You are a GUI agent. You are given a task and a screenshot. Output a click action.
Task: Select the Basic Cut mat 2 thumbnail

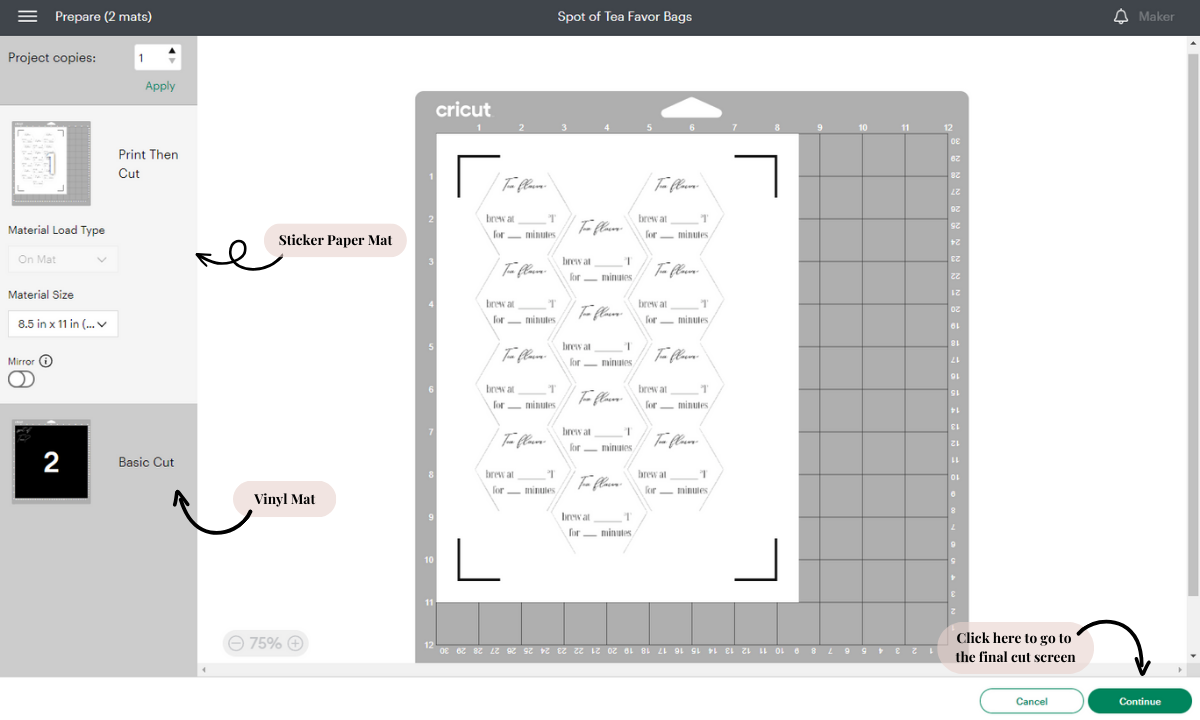click(51, 462)
